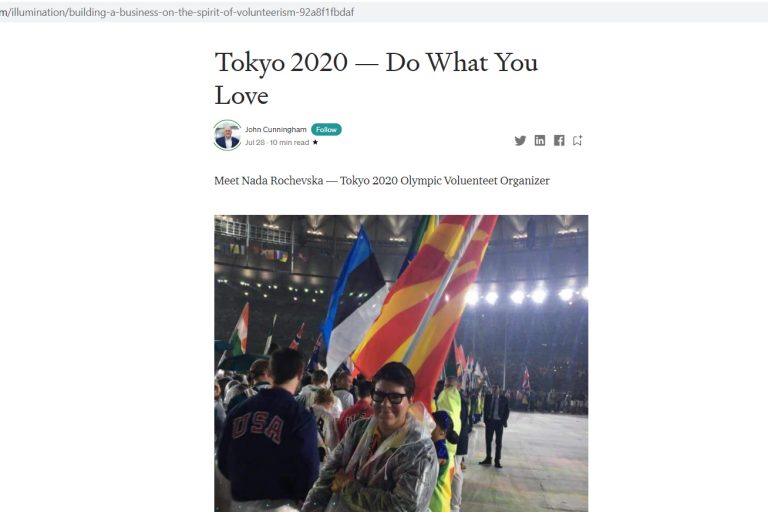Save story with the bookmark icon
This screenshot has height=512, width=768.
577,141
